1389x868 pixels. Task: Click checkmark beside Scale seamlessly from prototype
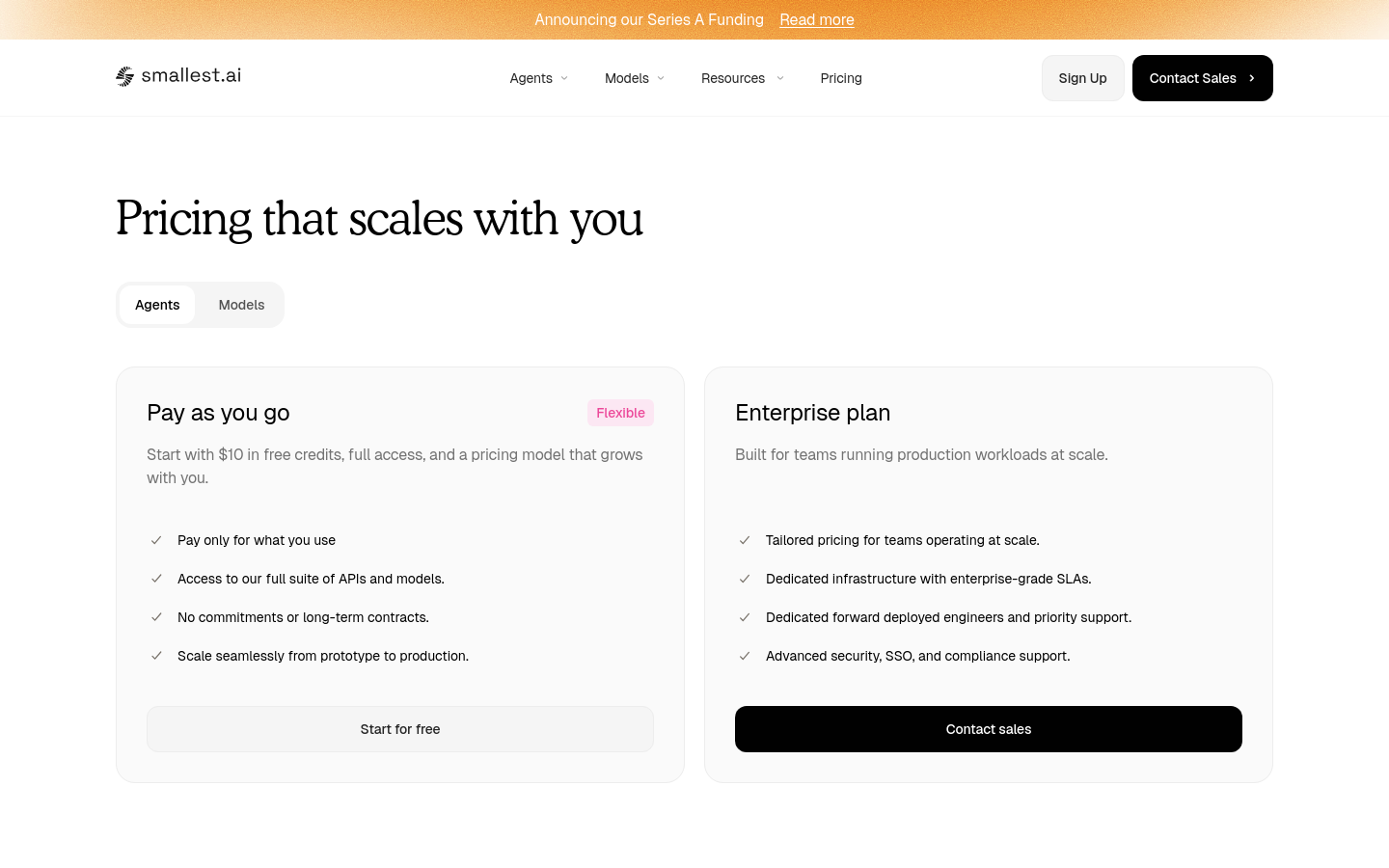coord(156,656)
